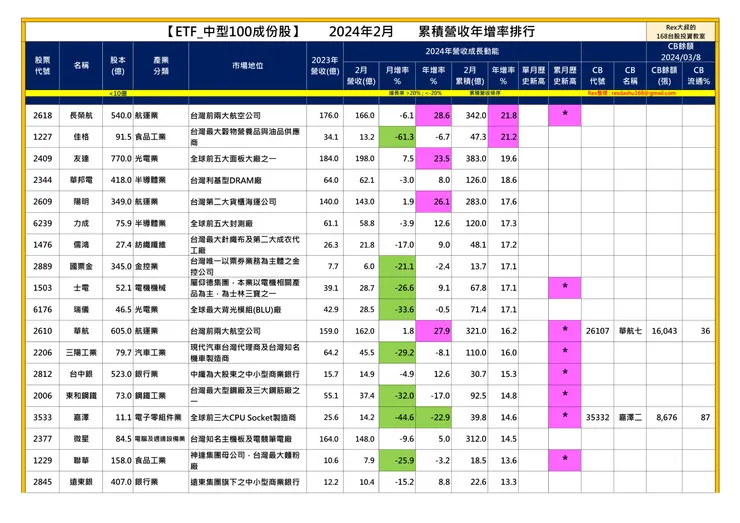740x523 pixels.
Task: Click the 股票代號 column header
Action: click(x=42, y=66)
